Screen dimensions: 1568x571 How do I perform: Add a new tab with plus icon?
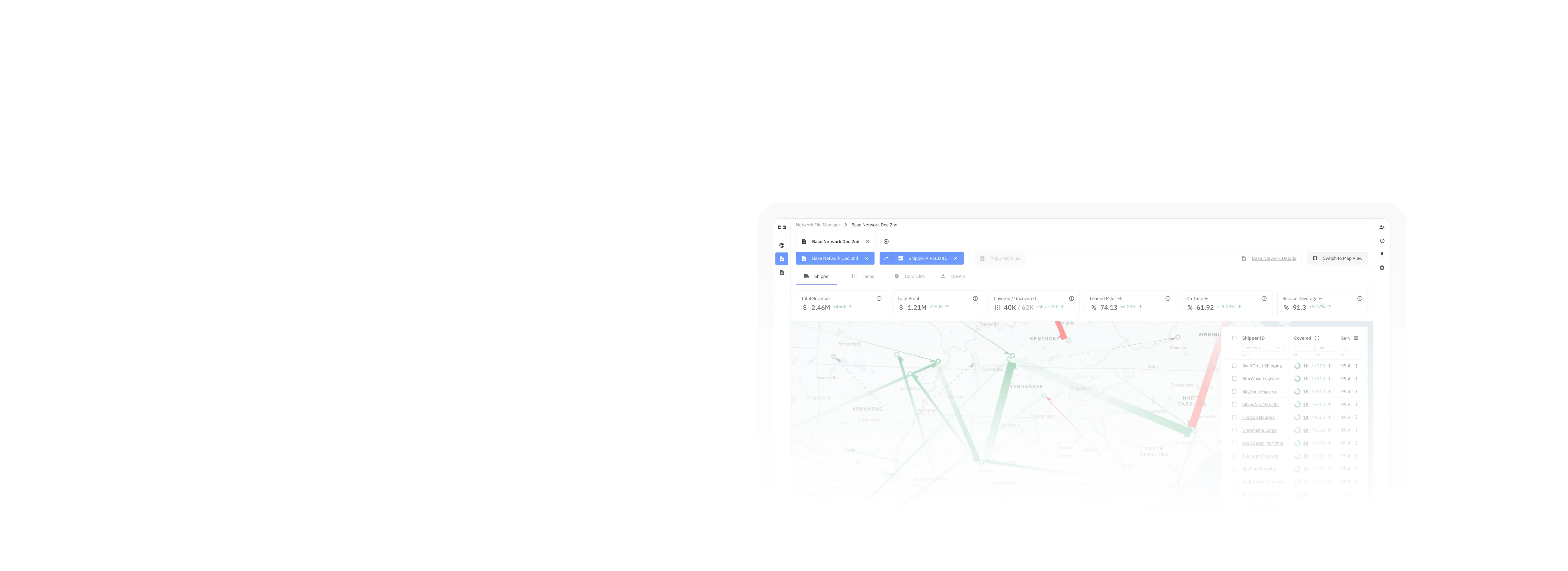point(886,242)
